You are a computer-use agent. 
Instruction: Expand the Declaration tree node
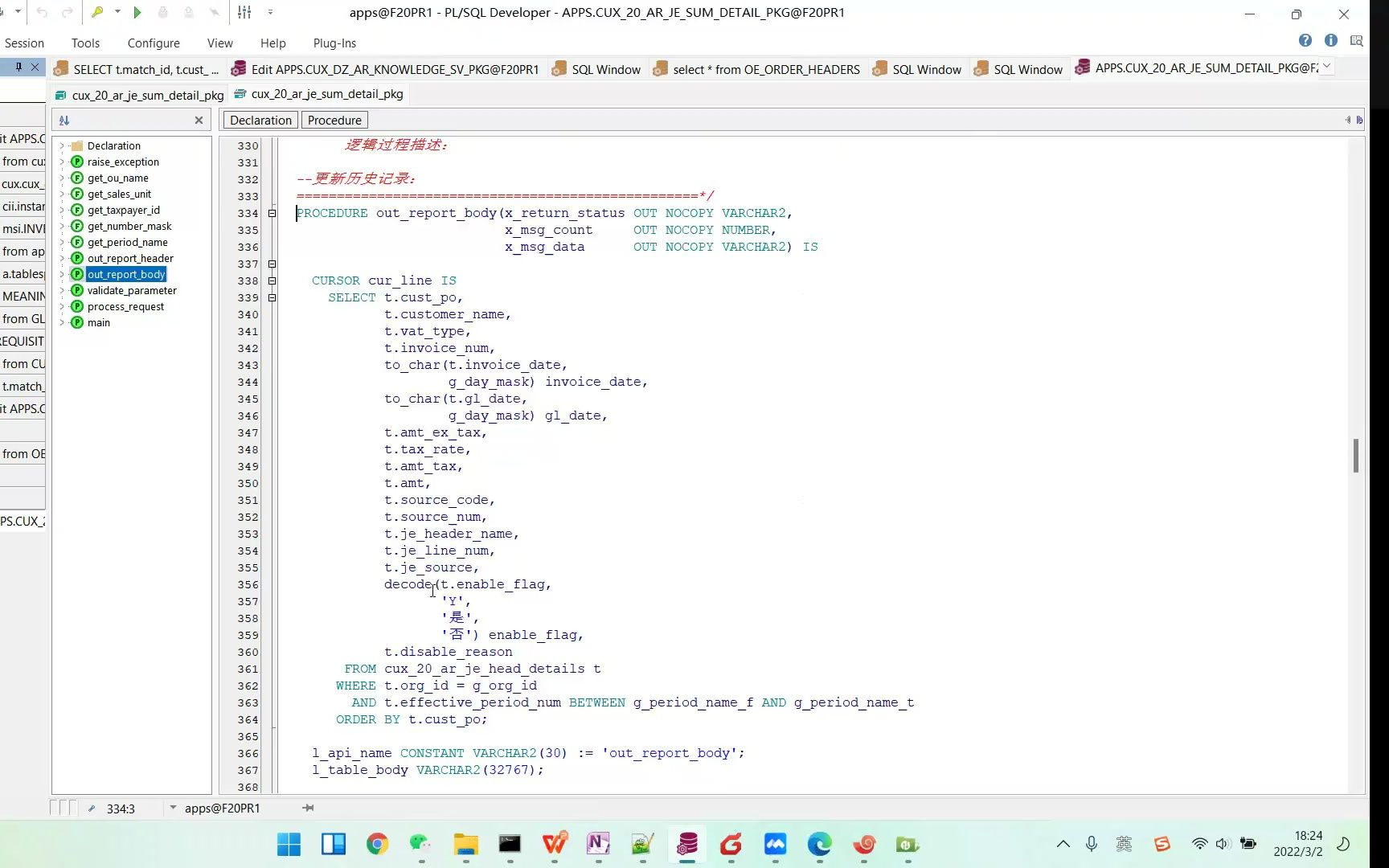61,145
